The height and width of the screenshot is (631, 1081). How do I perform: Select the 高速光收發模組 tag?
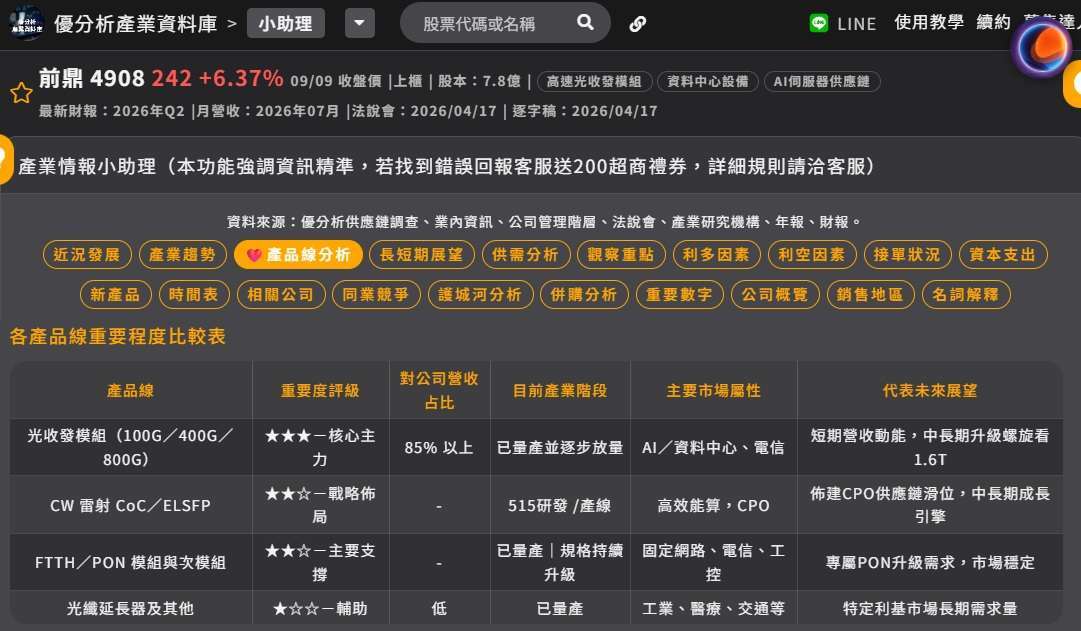[594, 81]
